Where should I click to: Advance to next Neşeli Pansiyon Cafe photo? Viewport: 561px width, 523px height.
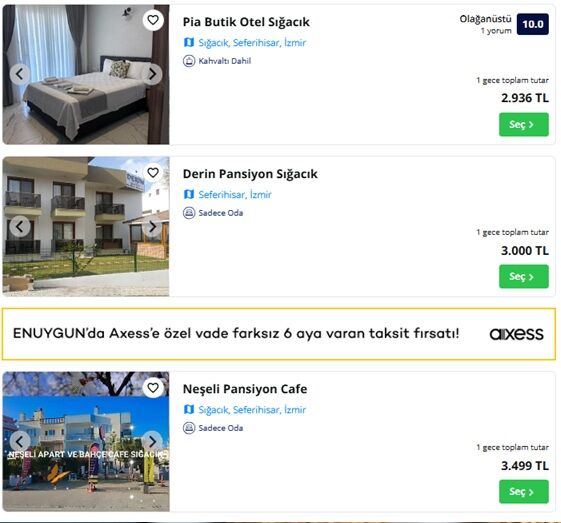[152, 441]
